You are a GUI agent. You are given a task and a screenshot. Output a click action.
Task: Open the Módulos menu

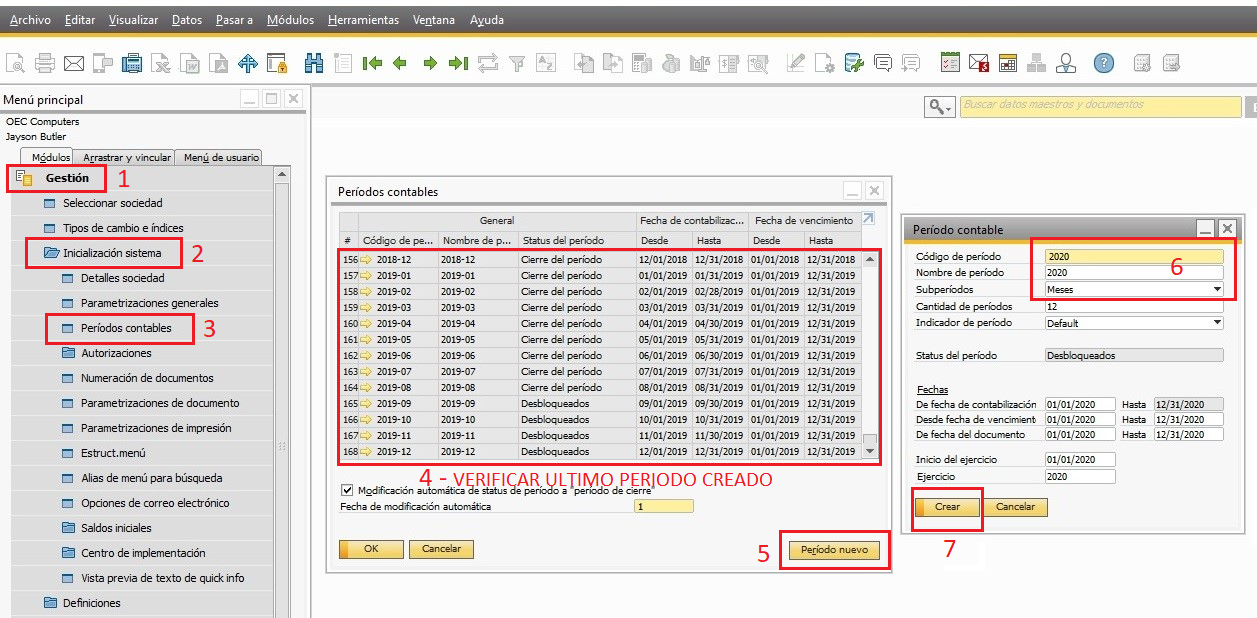pos(290,20)
